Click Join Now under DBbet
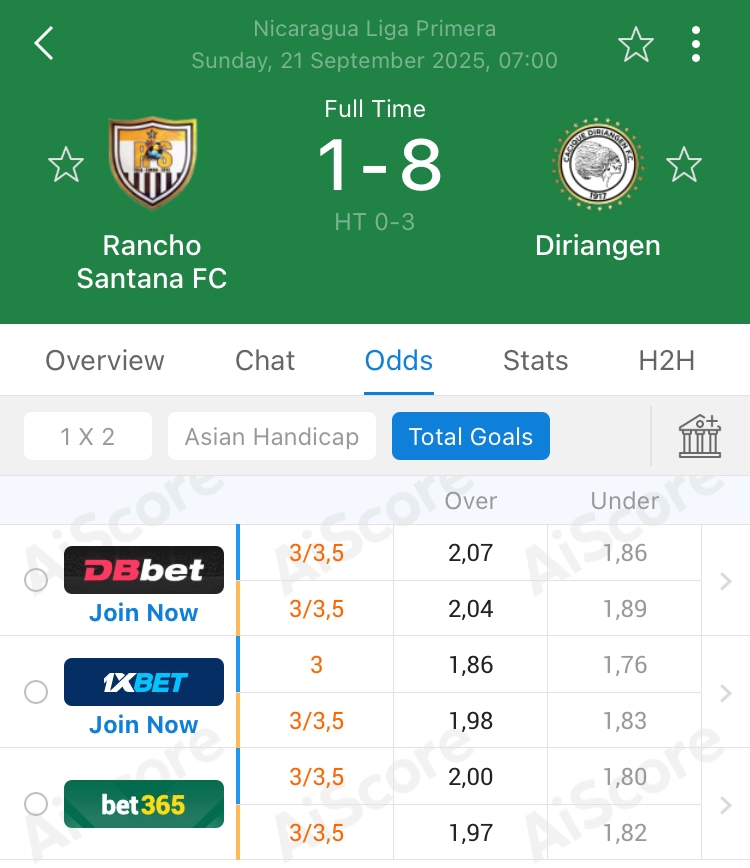Screen dimensions: 750x868 [x=143, y=613]
